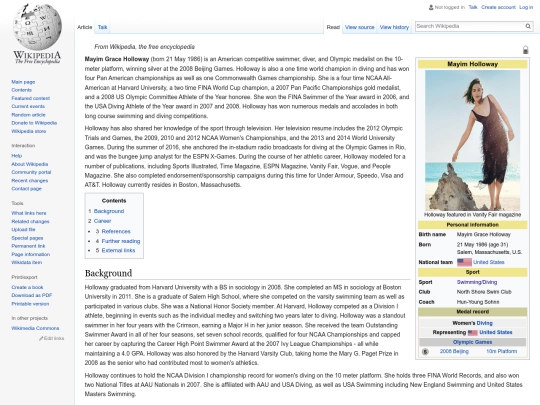Open Contact page link

click(27, 189)
